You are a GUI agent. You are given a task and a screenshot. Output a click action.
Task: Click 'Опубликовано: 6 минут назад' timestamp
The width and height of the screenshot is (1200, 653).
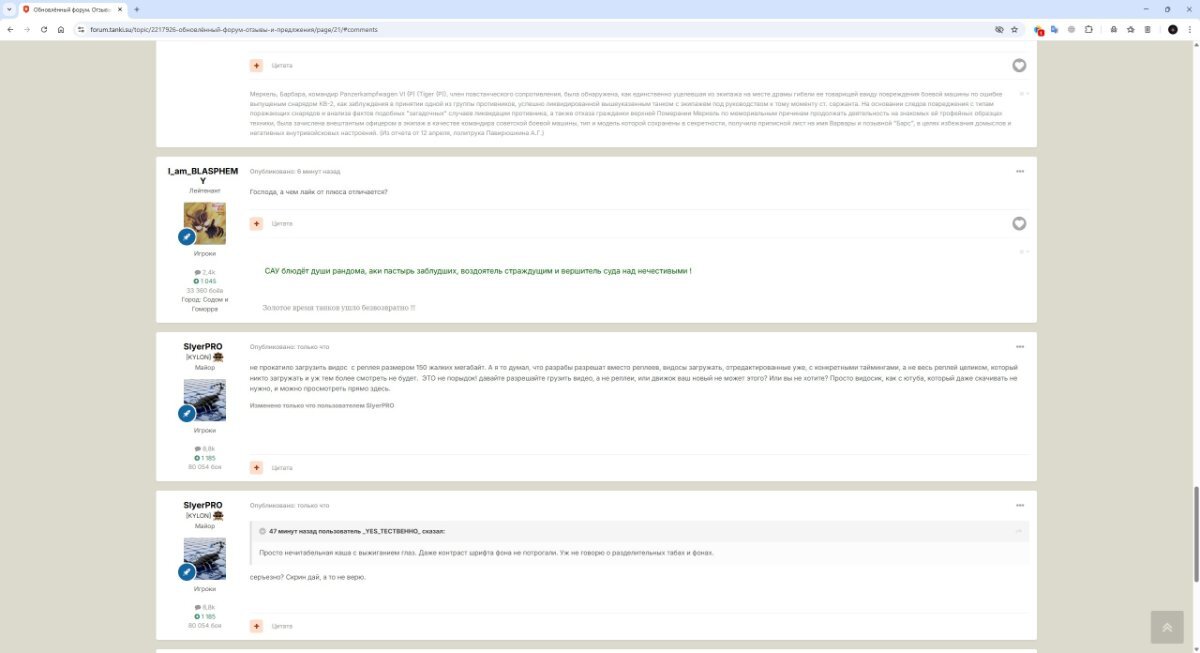(x=295, y=171)
